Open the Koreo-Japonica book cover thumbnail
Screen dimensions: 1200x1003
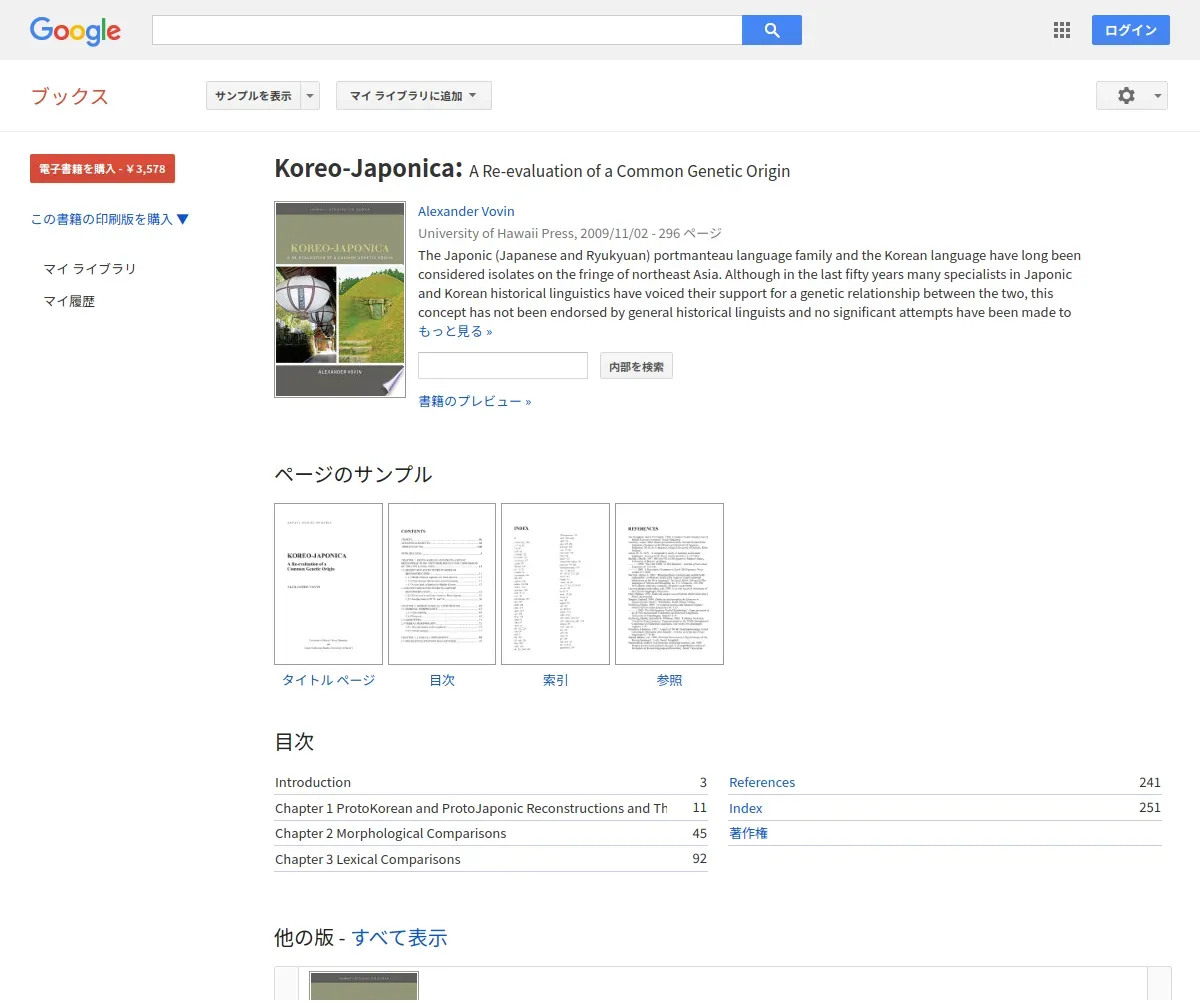tap(340, 300)
